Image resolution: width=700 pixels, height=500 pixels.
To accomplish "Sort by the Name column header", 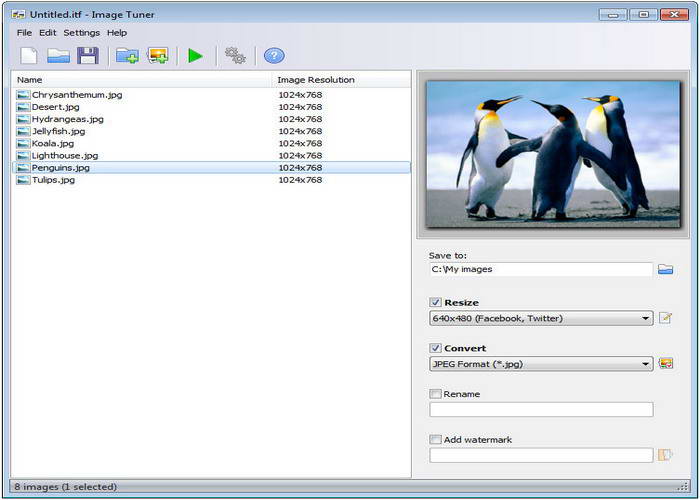I will click(142, 80).
